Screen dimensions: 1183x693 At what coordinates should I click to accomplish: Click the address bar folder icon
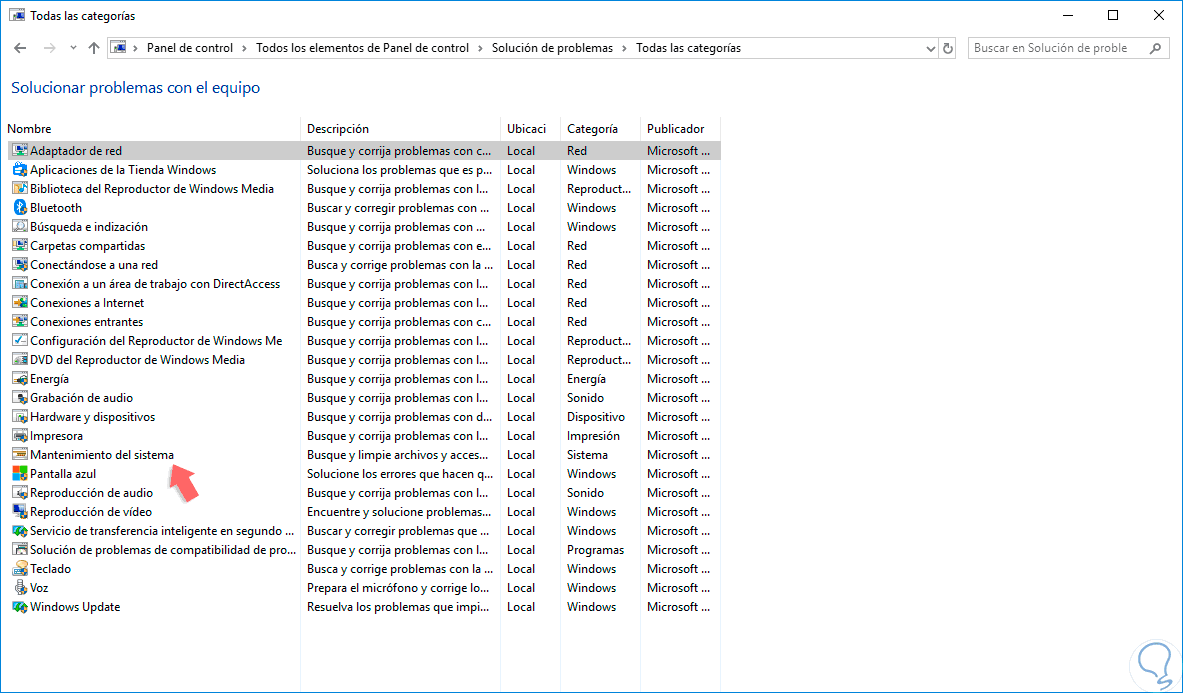click(118, 48)
